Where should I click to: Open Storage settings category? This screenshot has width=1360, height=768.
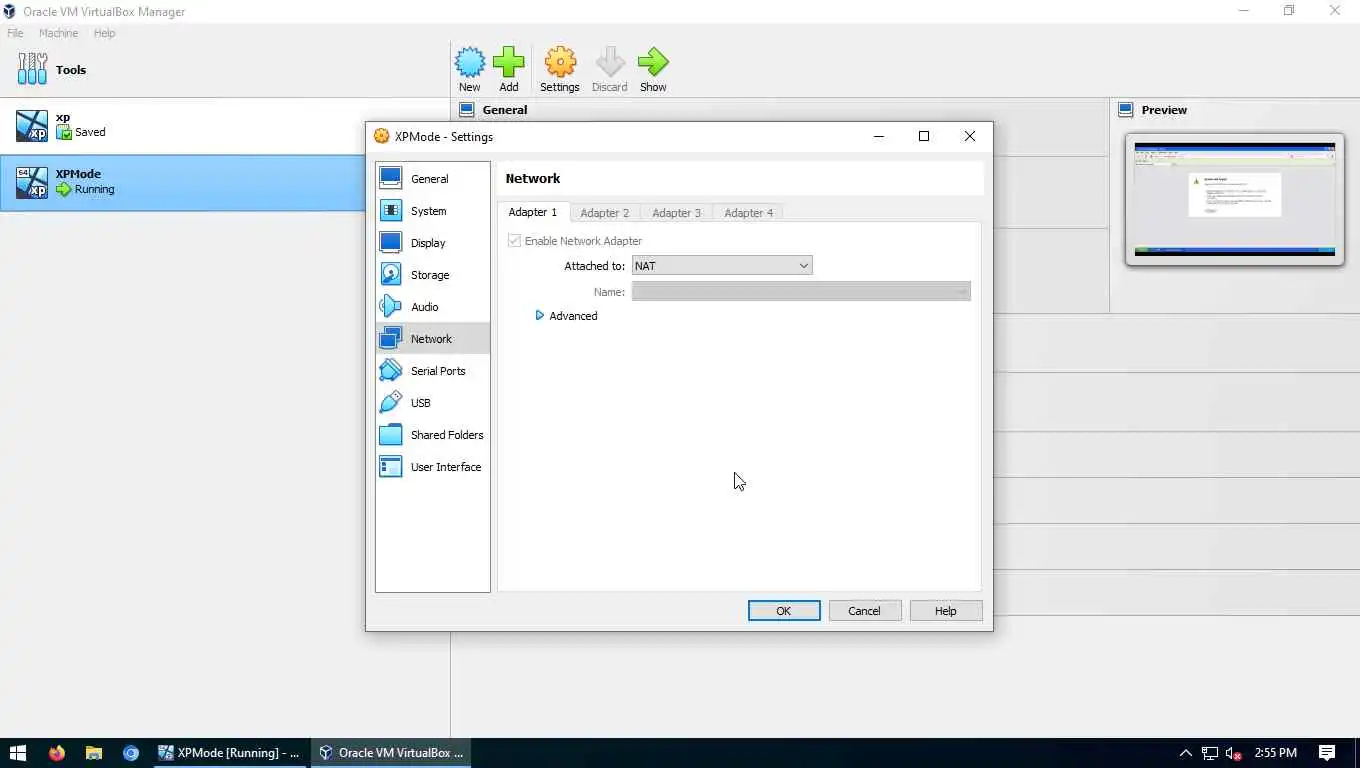[432, 275]
